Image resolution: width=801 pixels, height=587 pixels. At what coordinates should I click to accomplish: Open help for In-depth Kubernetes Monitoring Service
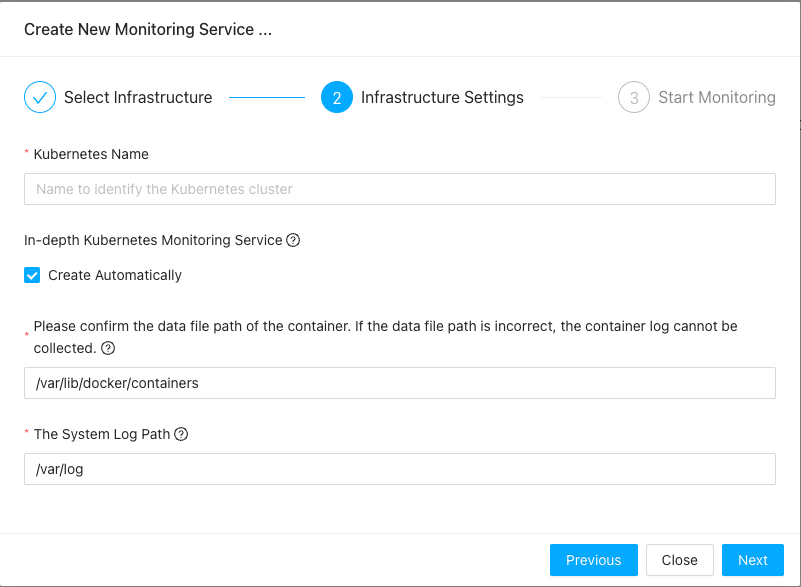click(293, 240)
